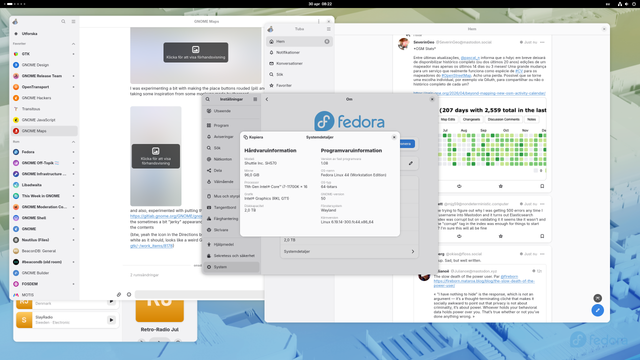Viewport: 640px width, 360px height.
Task: Go back from Om page
Action: pos(267,99)
